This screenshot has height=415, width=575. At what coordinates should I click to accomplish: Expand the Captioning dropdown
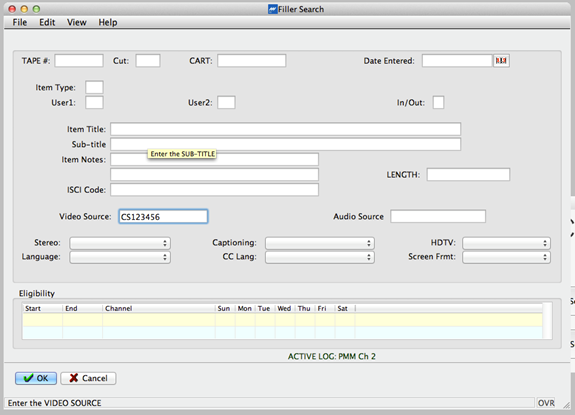[x=319, y=243]
